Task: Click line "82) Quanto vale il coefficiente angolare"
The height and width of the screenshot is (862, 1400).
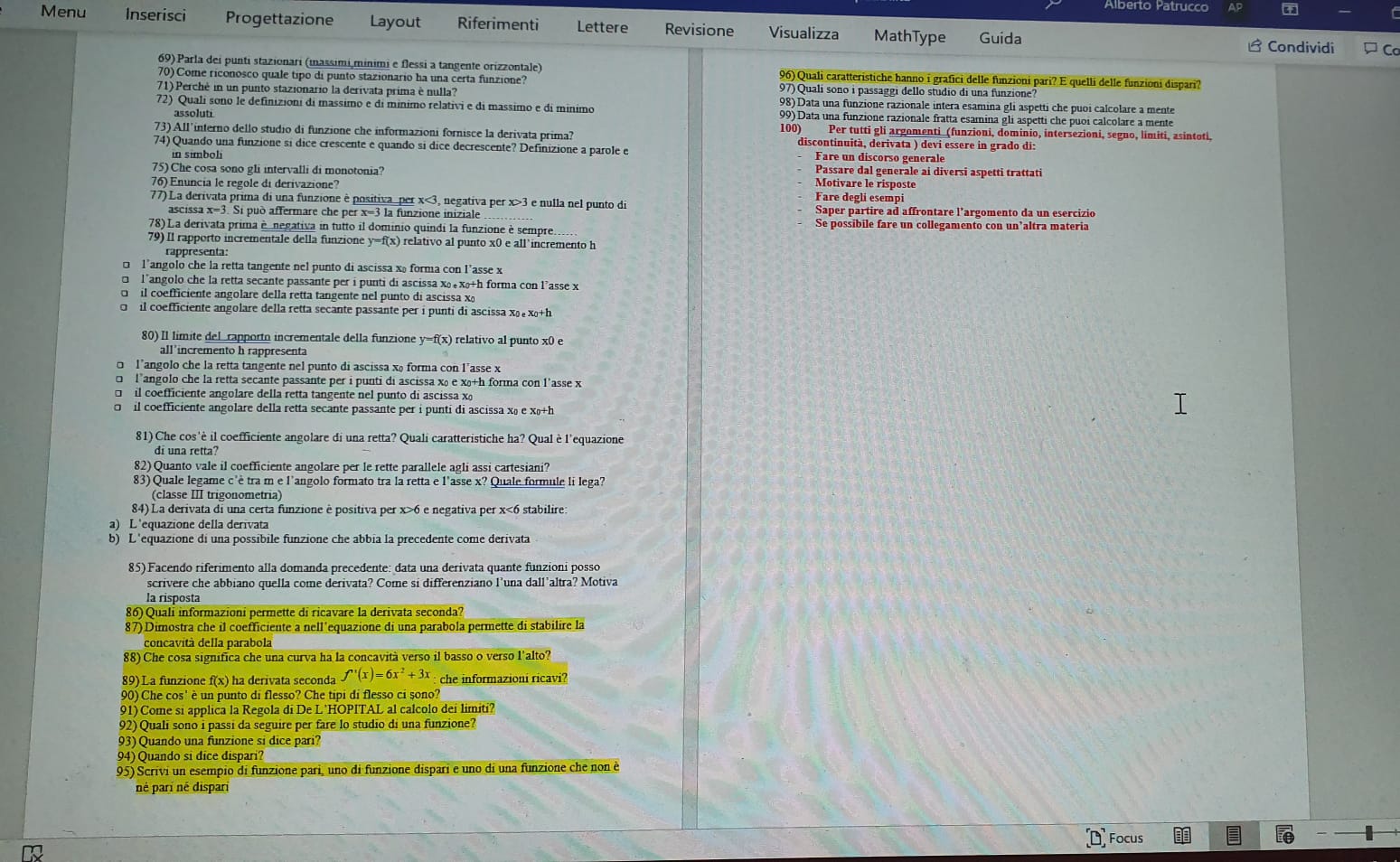Action: 342,467
